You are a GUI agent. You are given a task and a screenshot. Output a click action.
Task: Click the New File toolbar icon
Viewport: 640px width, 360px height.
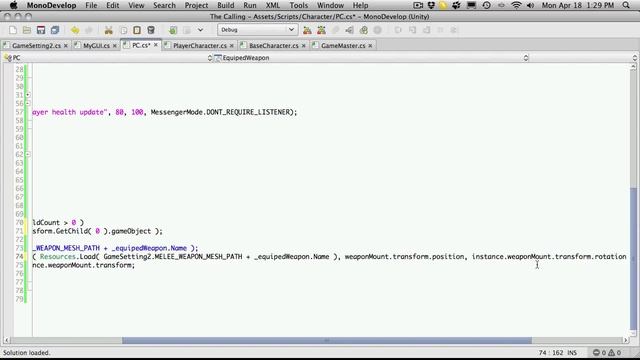click(13, 30)
